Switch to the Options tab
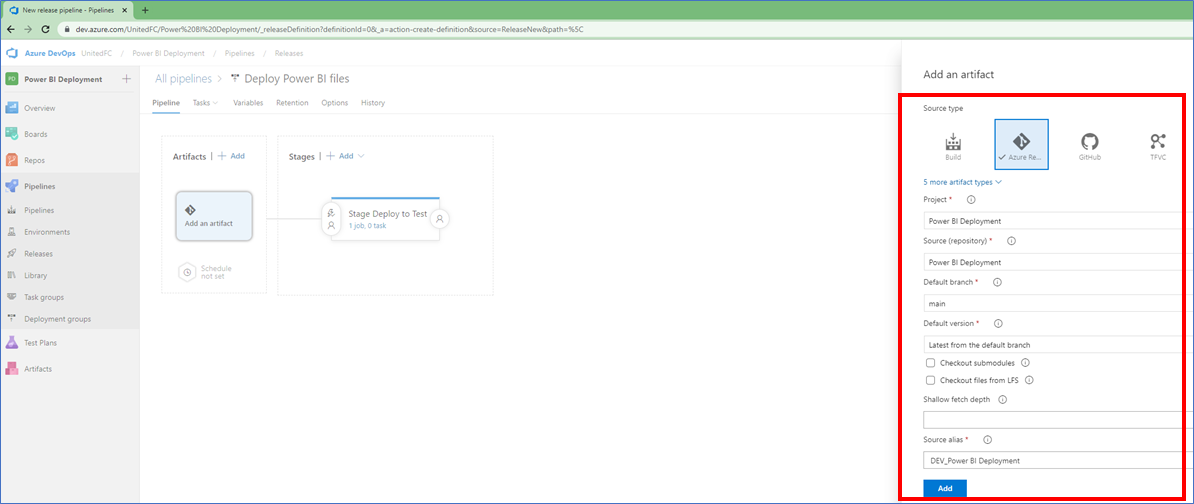This screenshot has height=504, width=1194. [334, 103]
